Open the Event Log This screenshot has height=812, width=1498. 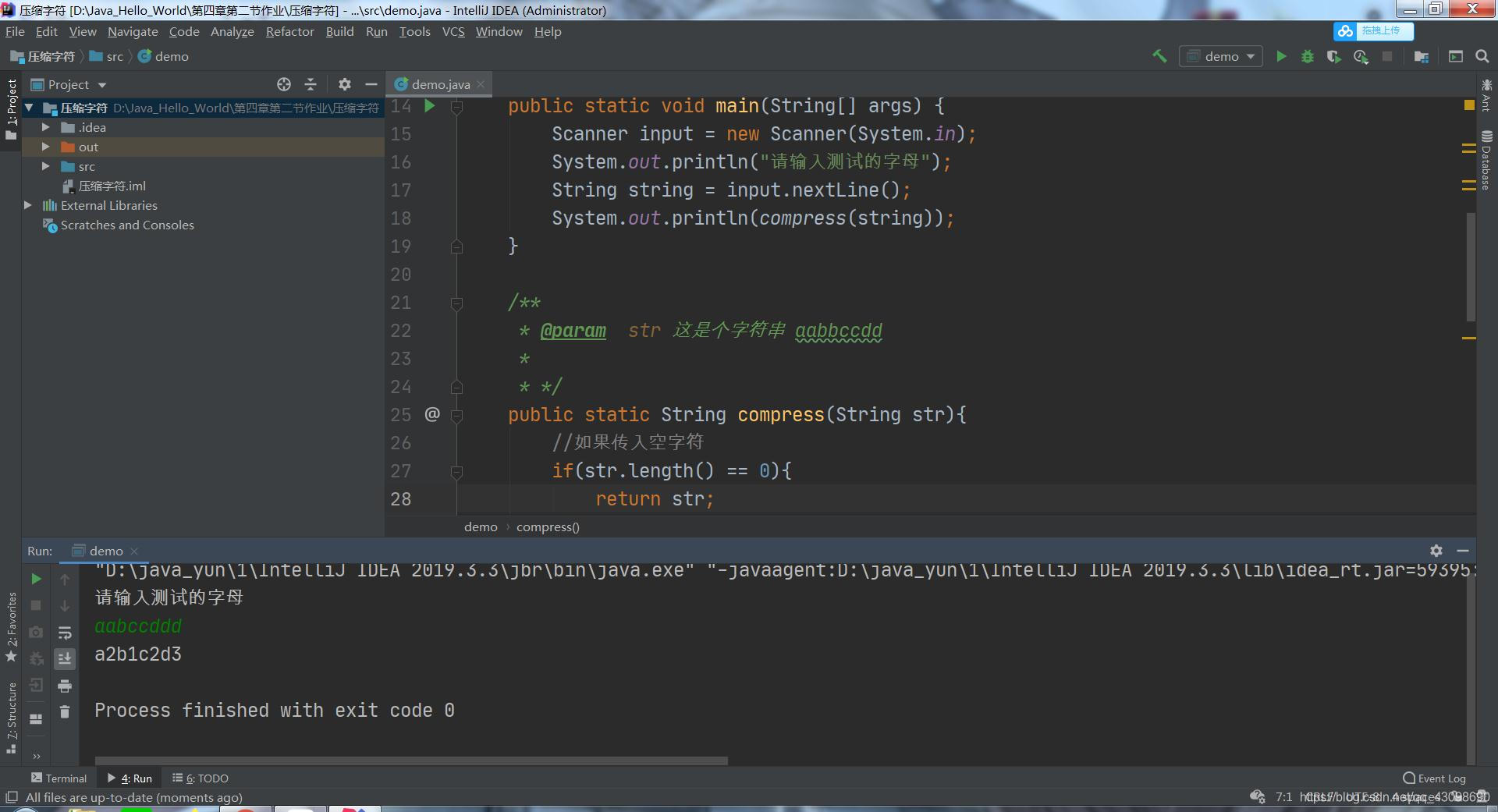point(1434,778)
